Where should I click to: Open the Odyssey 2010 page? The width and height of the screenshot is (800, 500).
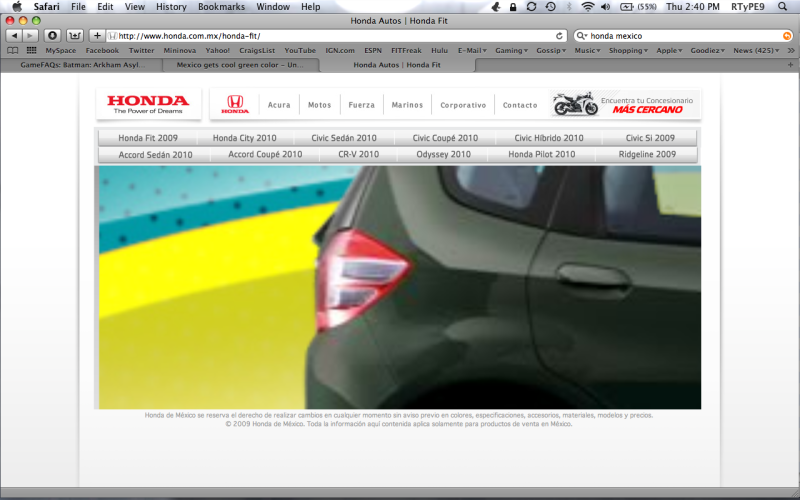(x=443, y=154)
